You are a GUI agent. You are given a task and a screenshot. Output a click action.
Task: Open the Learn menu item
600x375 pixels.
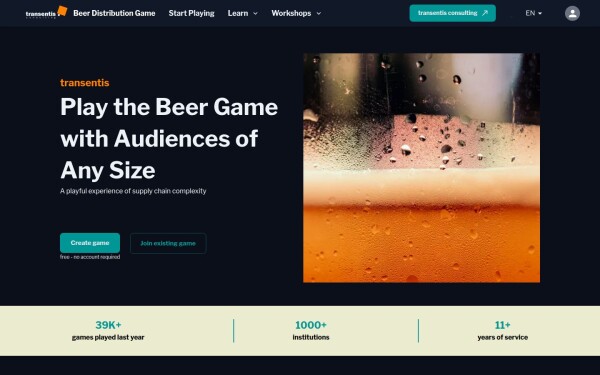(x=238, y=13)
